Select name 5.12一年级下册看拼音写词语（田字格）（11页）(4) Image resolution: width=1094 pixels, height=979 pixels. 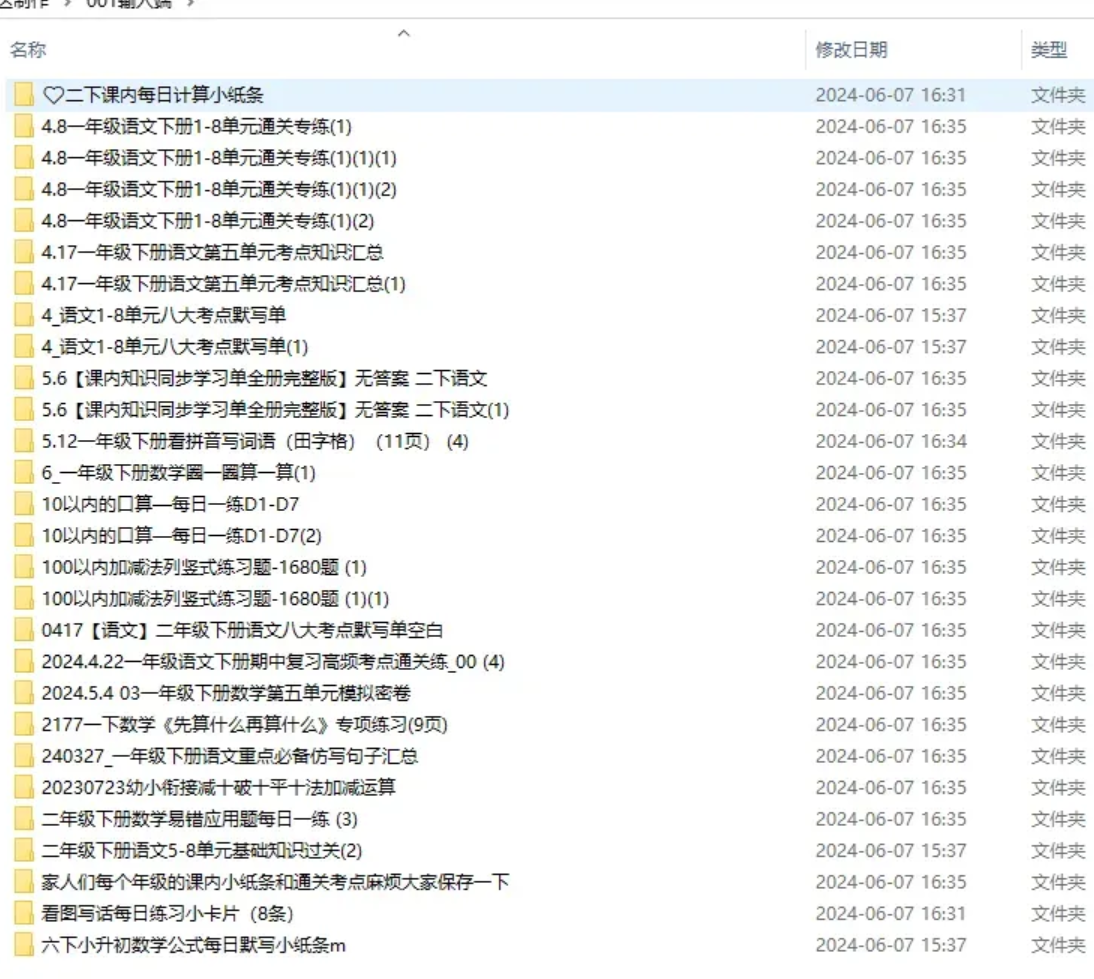pos(255,441)
